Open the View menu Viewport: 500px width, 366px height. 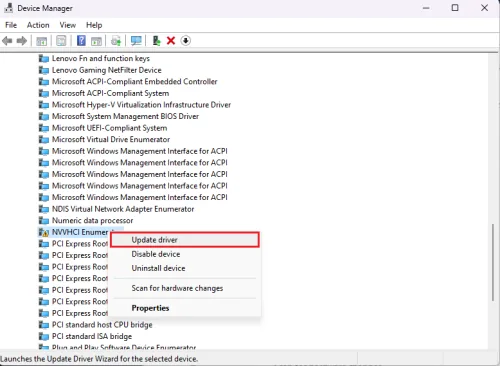[68, 25]
